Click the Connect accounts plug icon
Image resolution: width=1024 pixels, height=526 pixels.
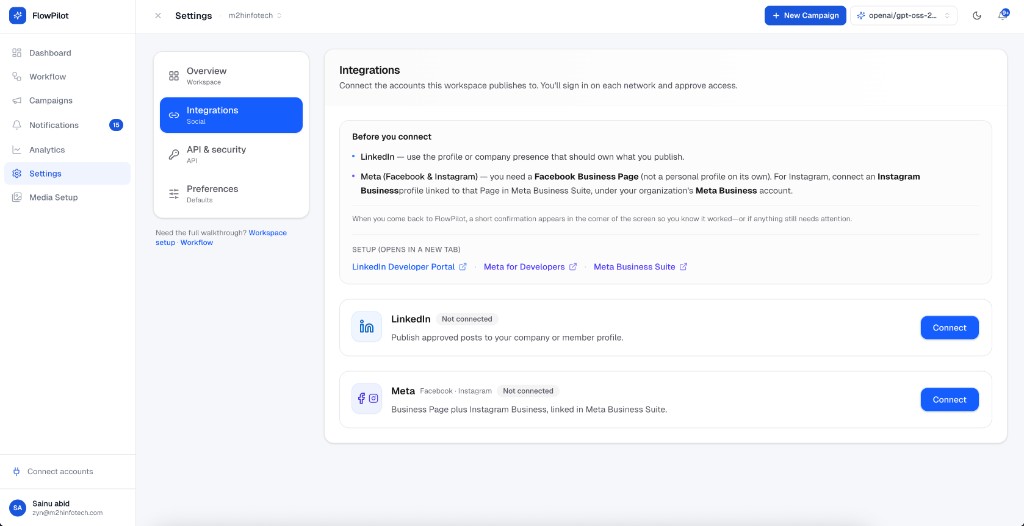click(16, 471)
